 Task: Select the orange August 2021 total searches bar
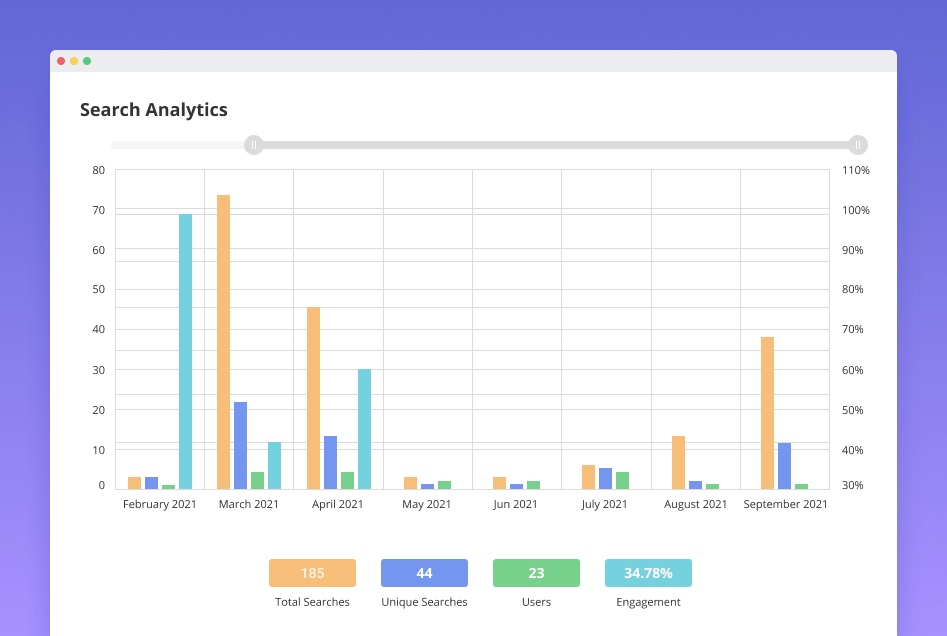pos(678,462)
